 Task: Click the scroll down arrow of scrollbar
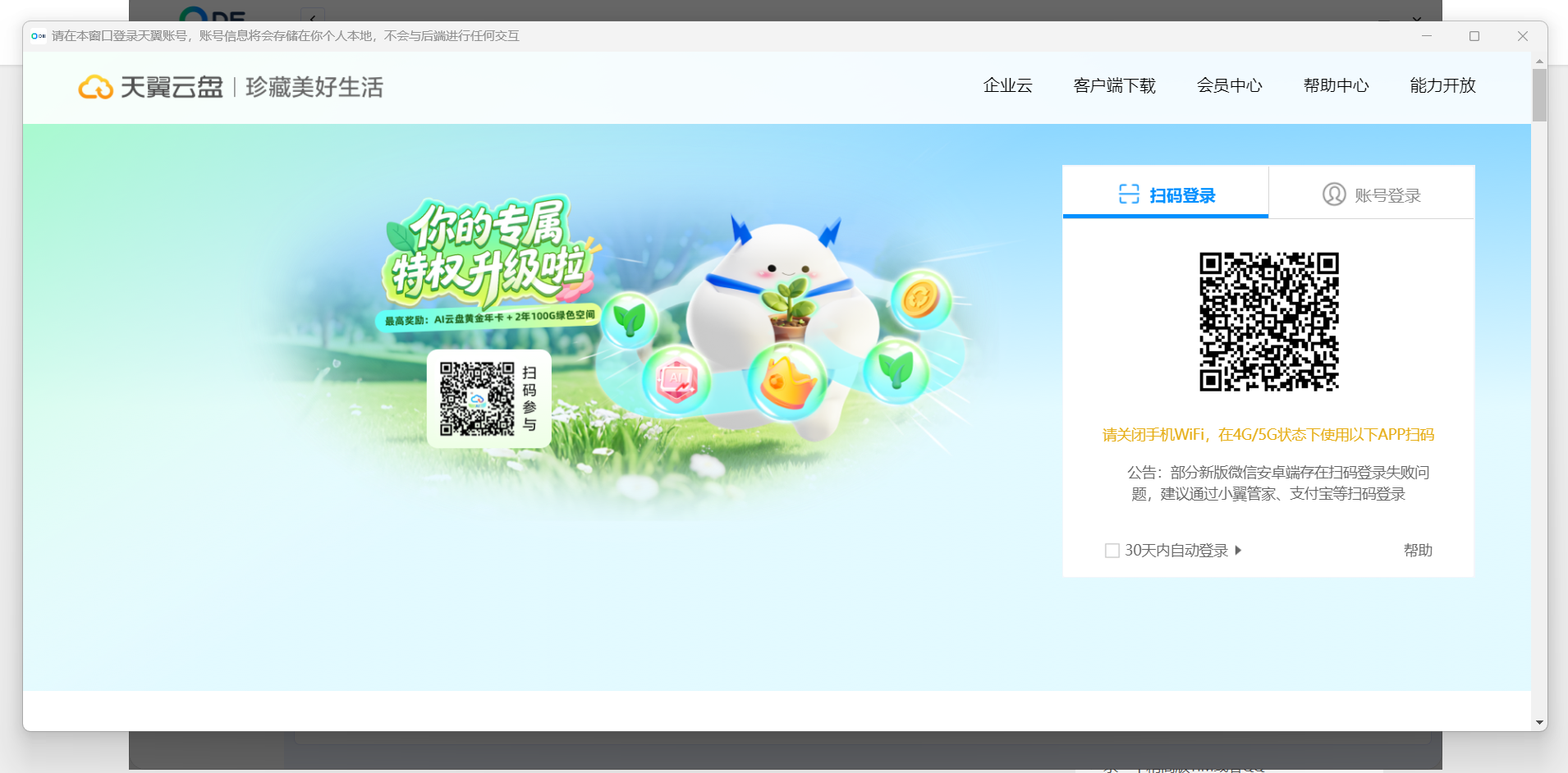[x=1539, y=723]
